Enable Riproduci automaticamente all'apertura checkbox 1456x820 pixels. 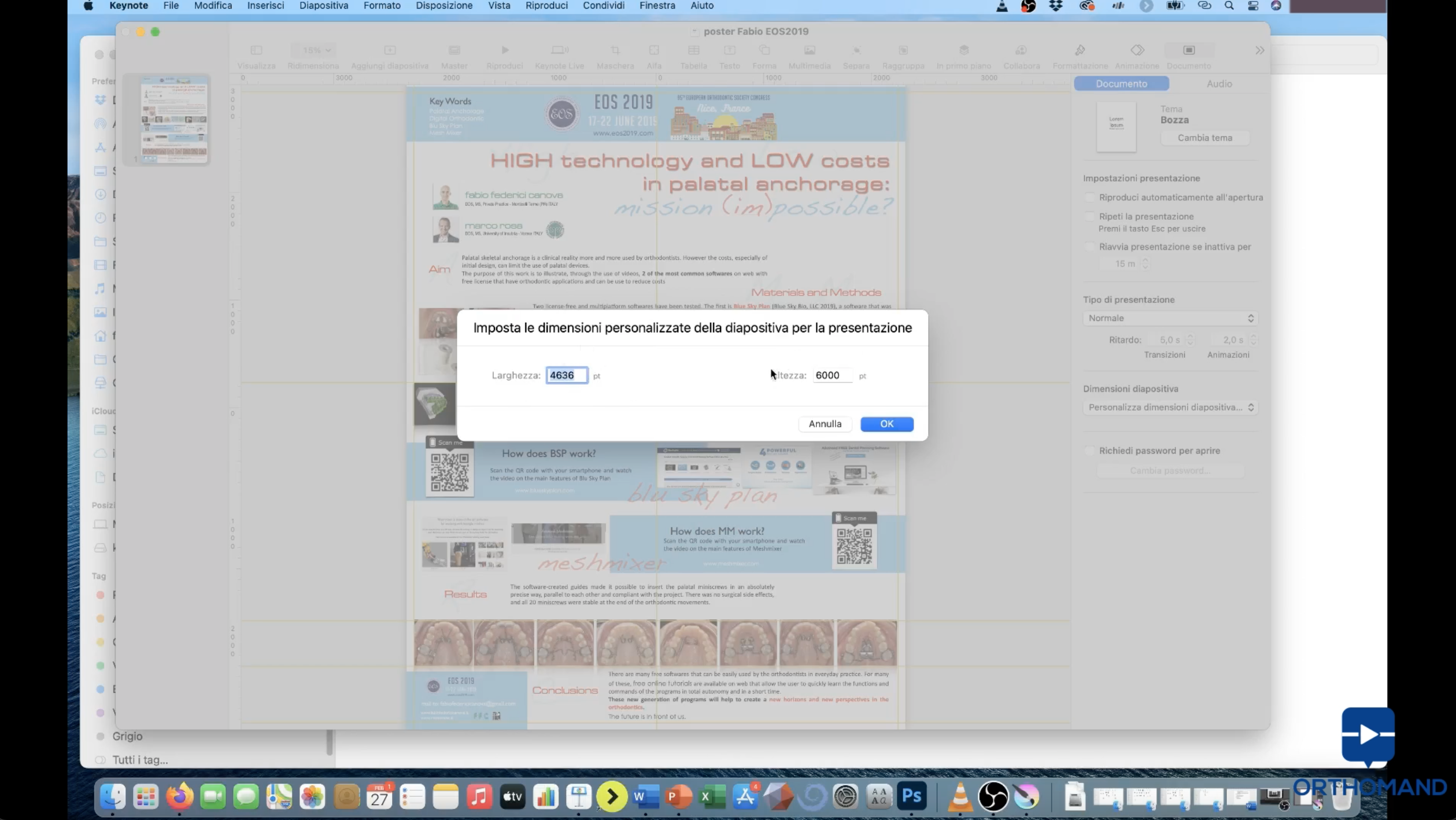tap(1090, 198)
